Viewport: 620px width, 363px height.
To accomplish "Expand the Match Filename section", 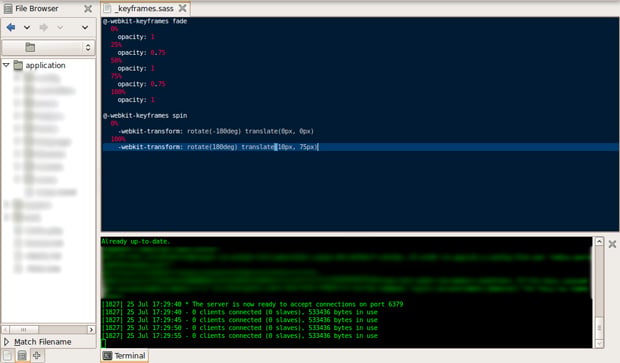I will point(6,341).
